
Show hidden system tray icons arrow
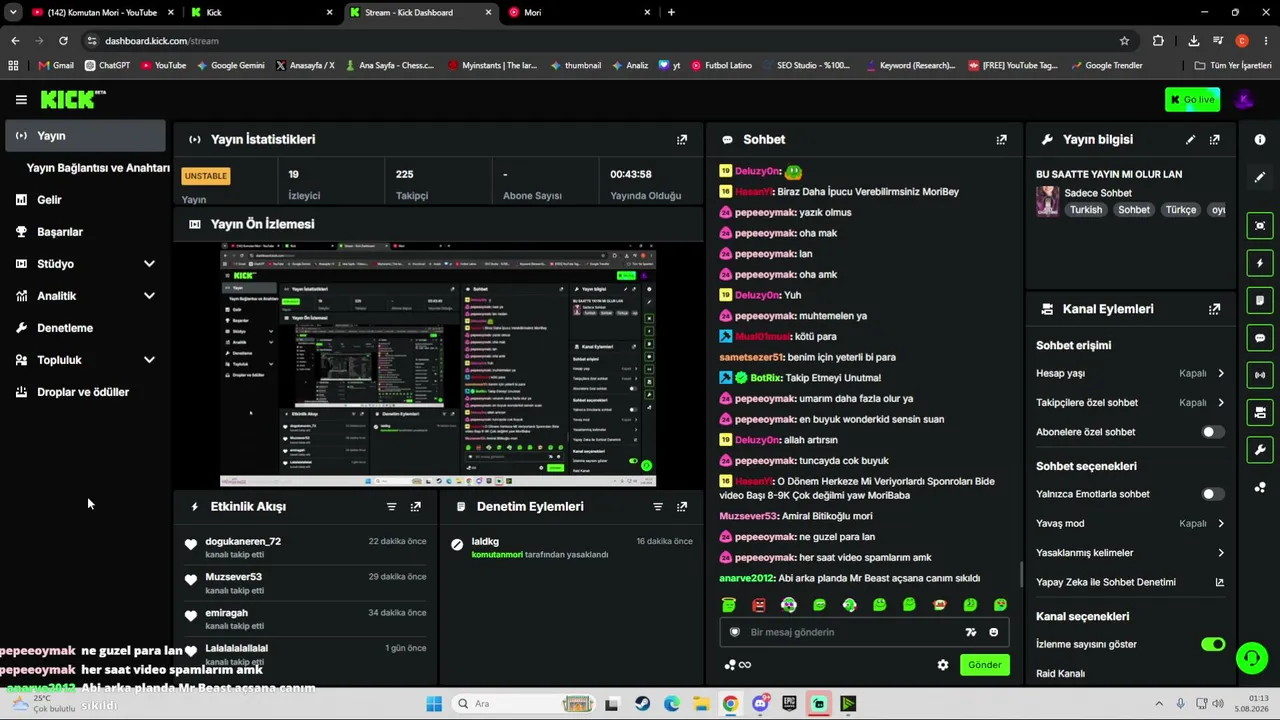click(x=1159, y=704)
